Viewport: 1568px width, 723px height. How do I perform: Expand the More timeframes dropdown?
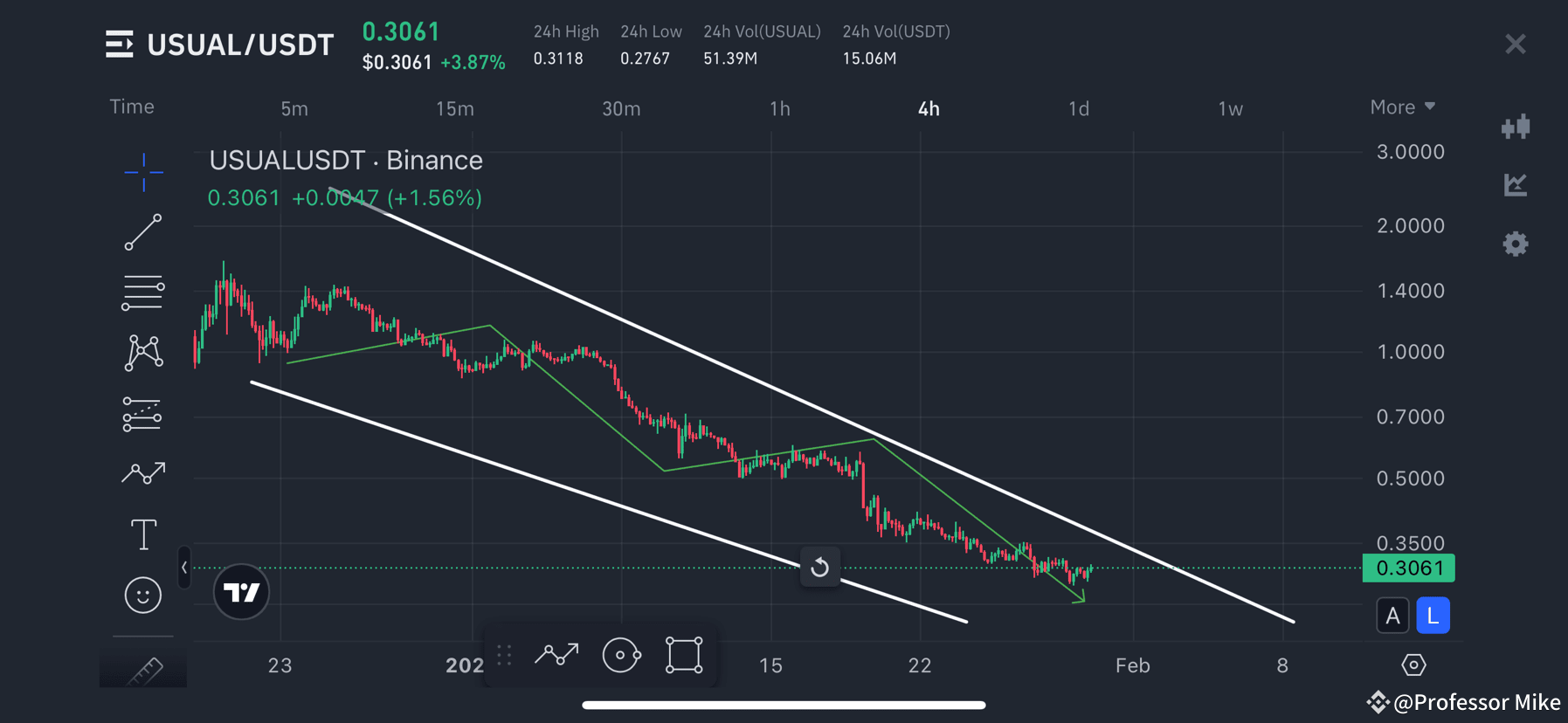click(x=1402, y=107)
